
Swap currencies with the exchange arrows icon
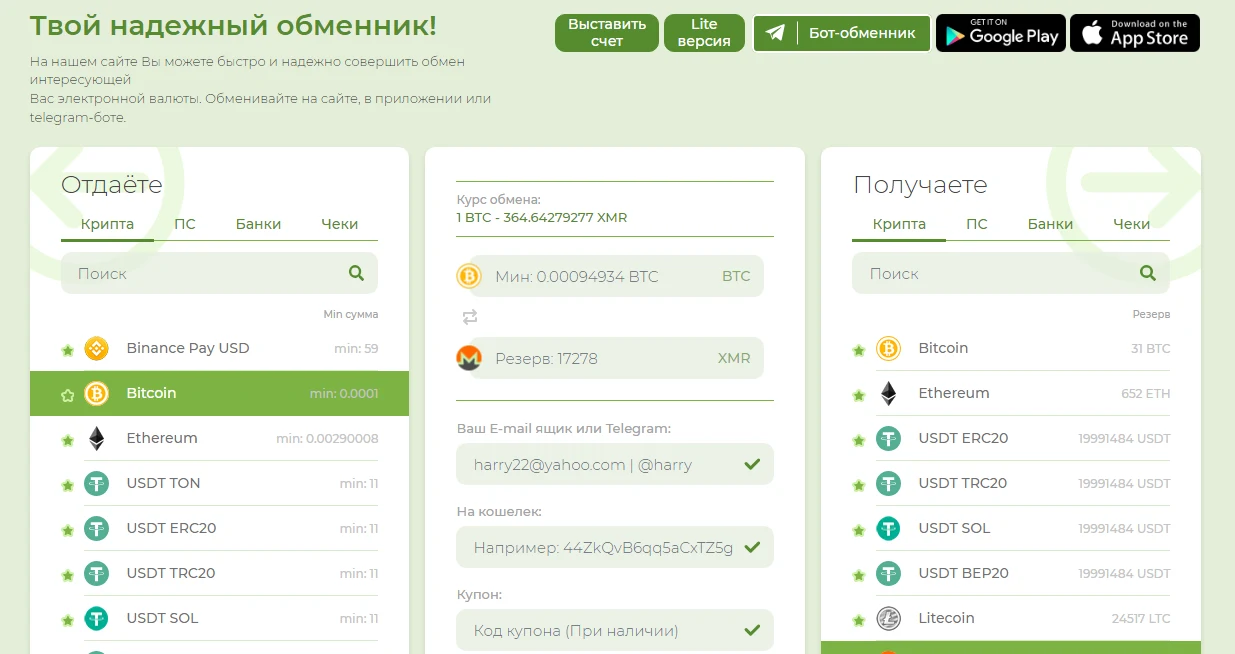(470, 317)
